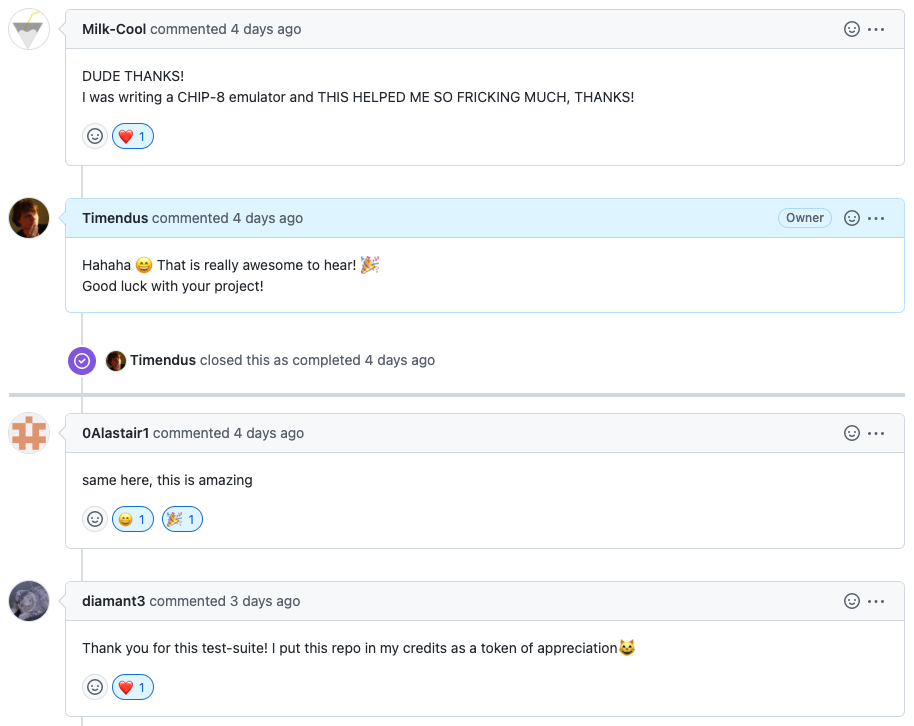914x726 pixels.
Task: Click the Owner badge on Timendus's comment
Action: point(804,218)
